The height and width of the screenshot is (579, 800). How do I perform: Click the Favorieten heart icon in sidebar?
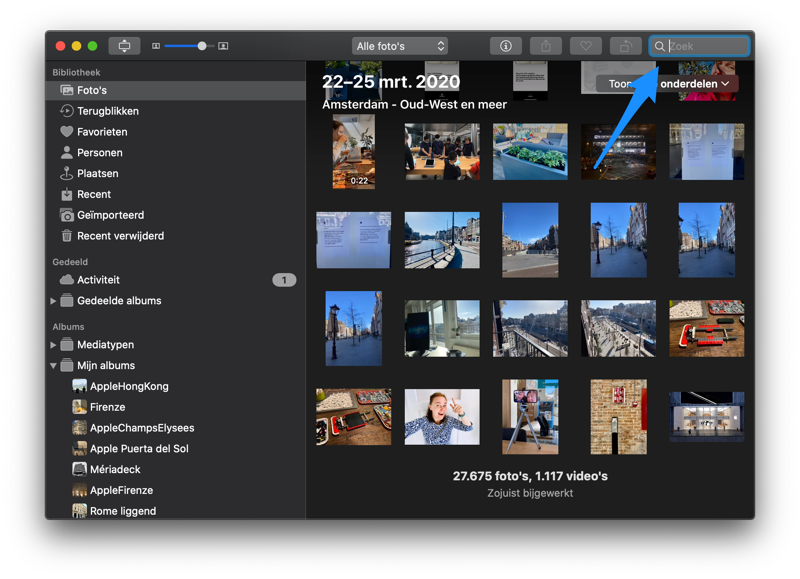pyautogui.click(x=66, y=132)
